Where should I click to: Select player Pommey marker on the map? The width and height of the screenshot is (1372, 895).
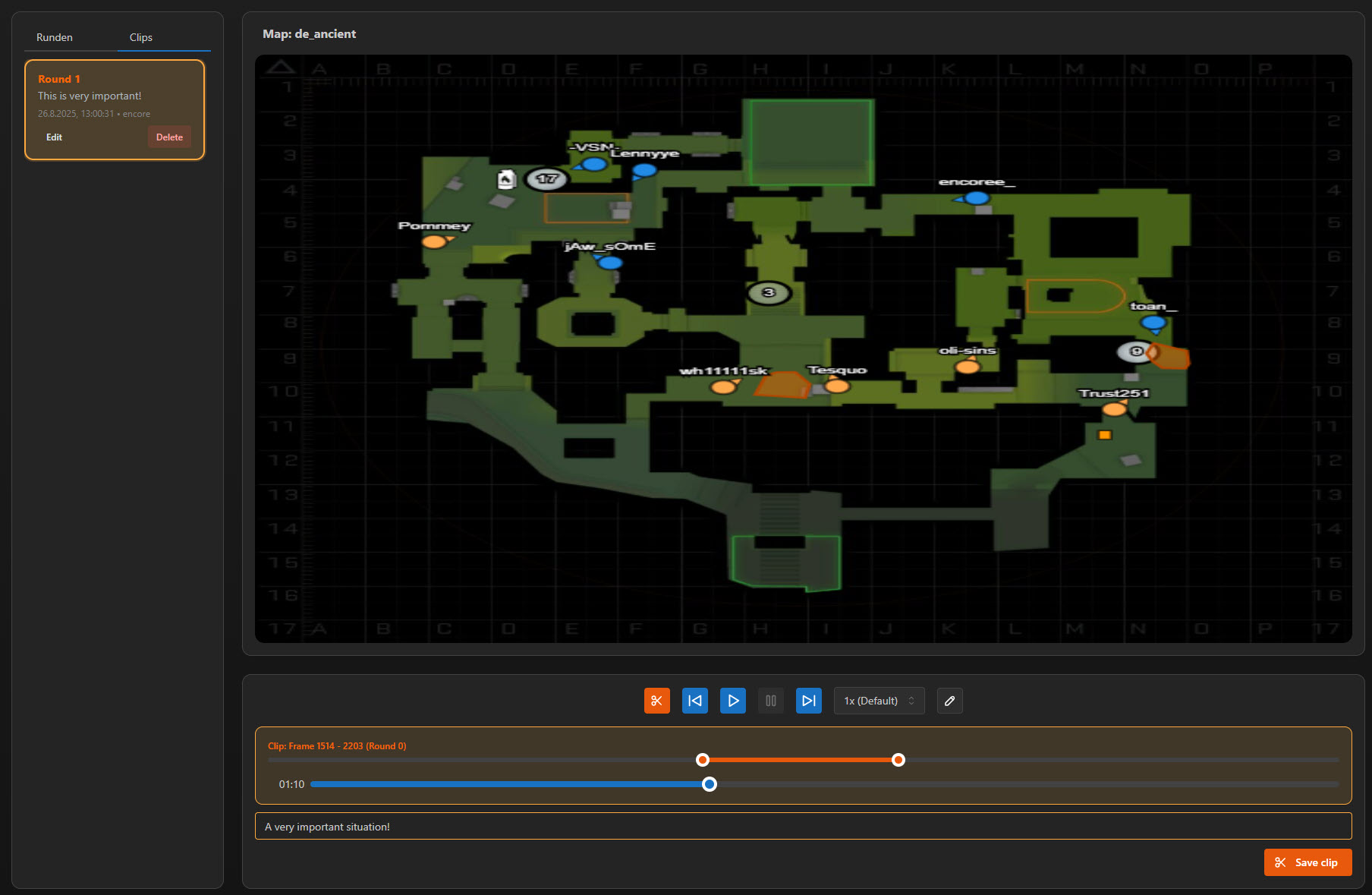434,242
